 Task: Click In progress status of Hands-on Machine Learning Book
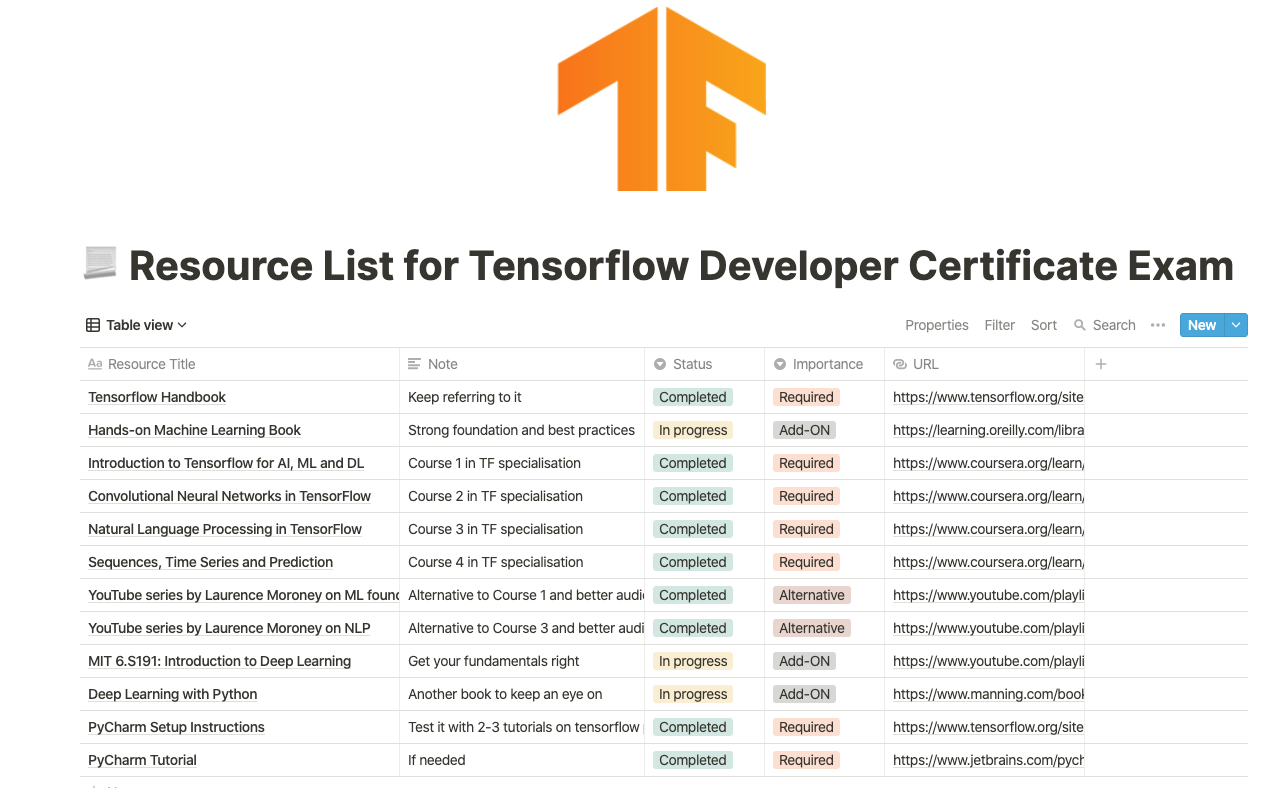pos(693,430)
